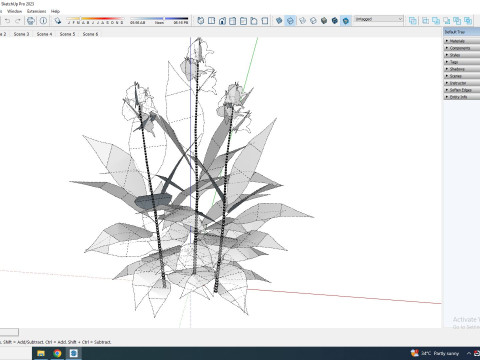Switch to Right view
The width and height of the screenshot is (480, 360).
pos(233,21)
